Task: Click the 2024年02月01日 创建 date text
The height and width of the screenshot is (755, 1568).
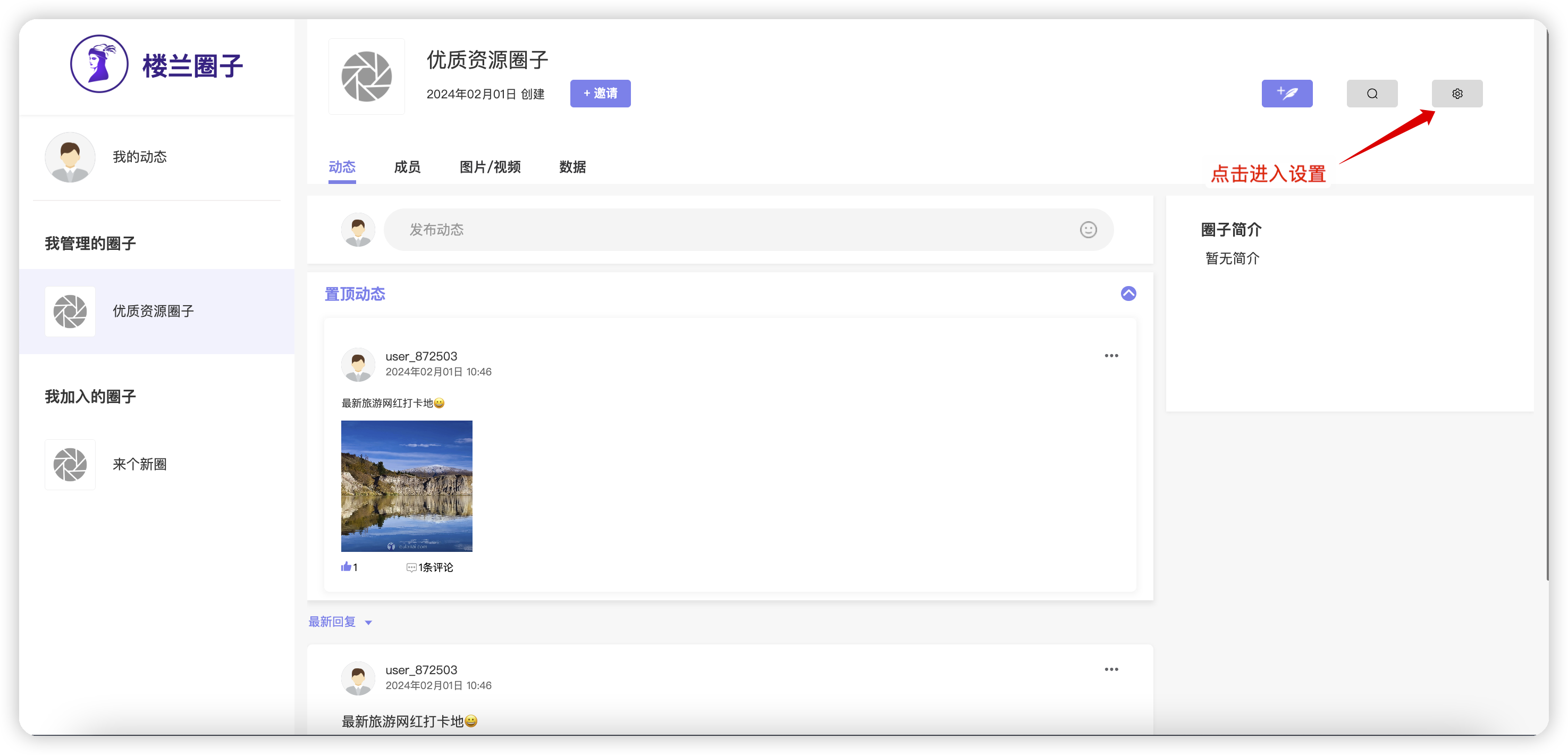Action: 485,94
